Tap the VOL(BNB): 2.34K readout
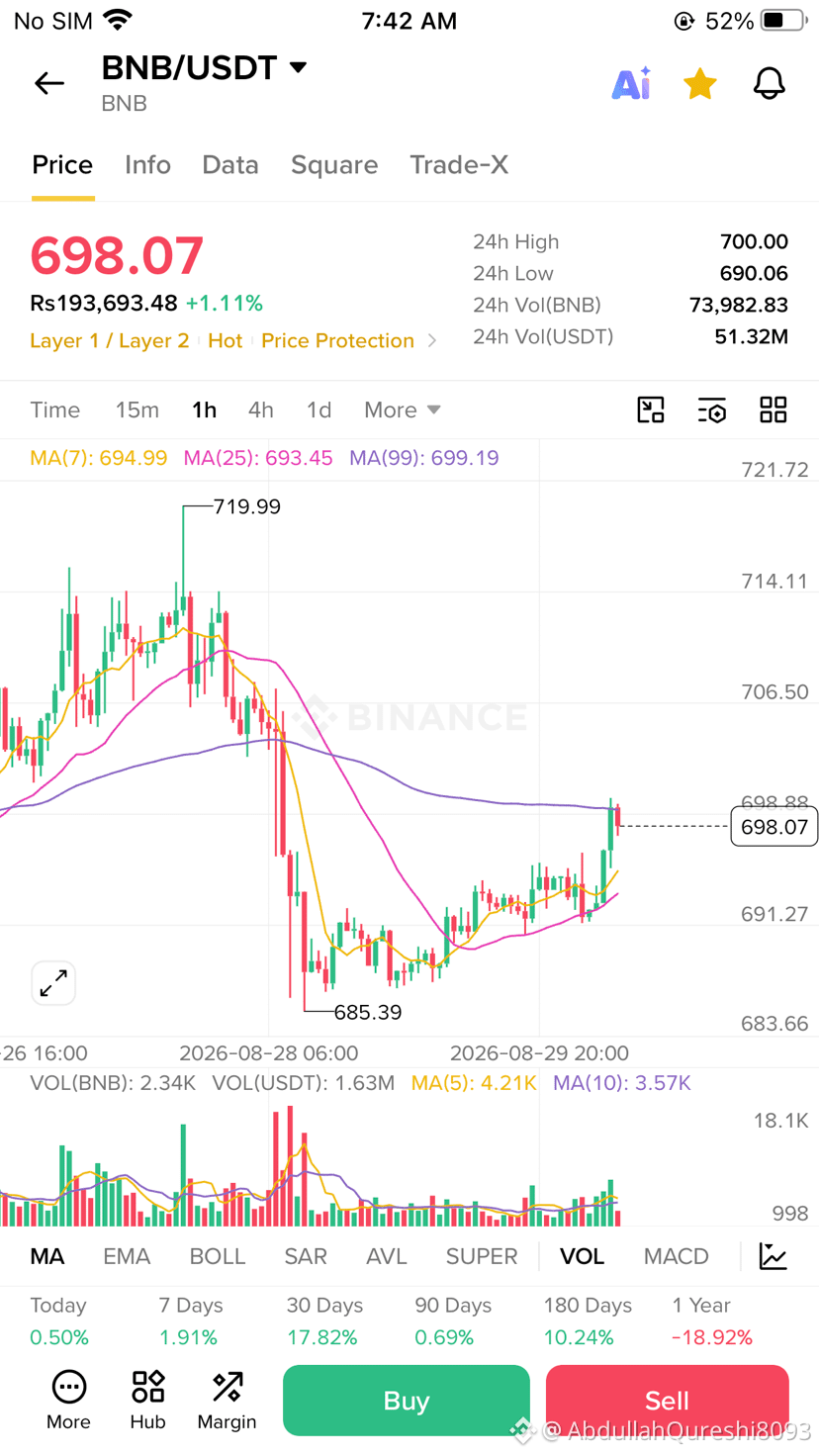This screenshot has height=1456, width=819. (113, 1083)
